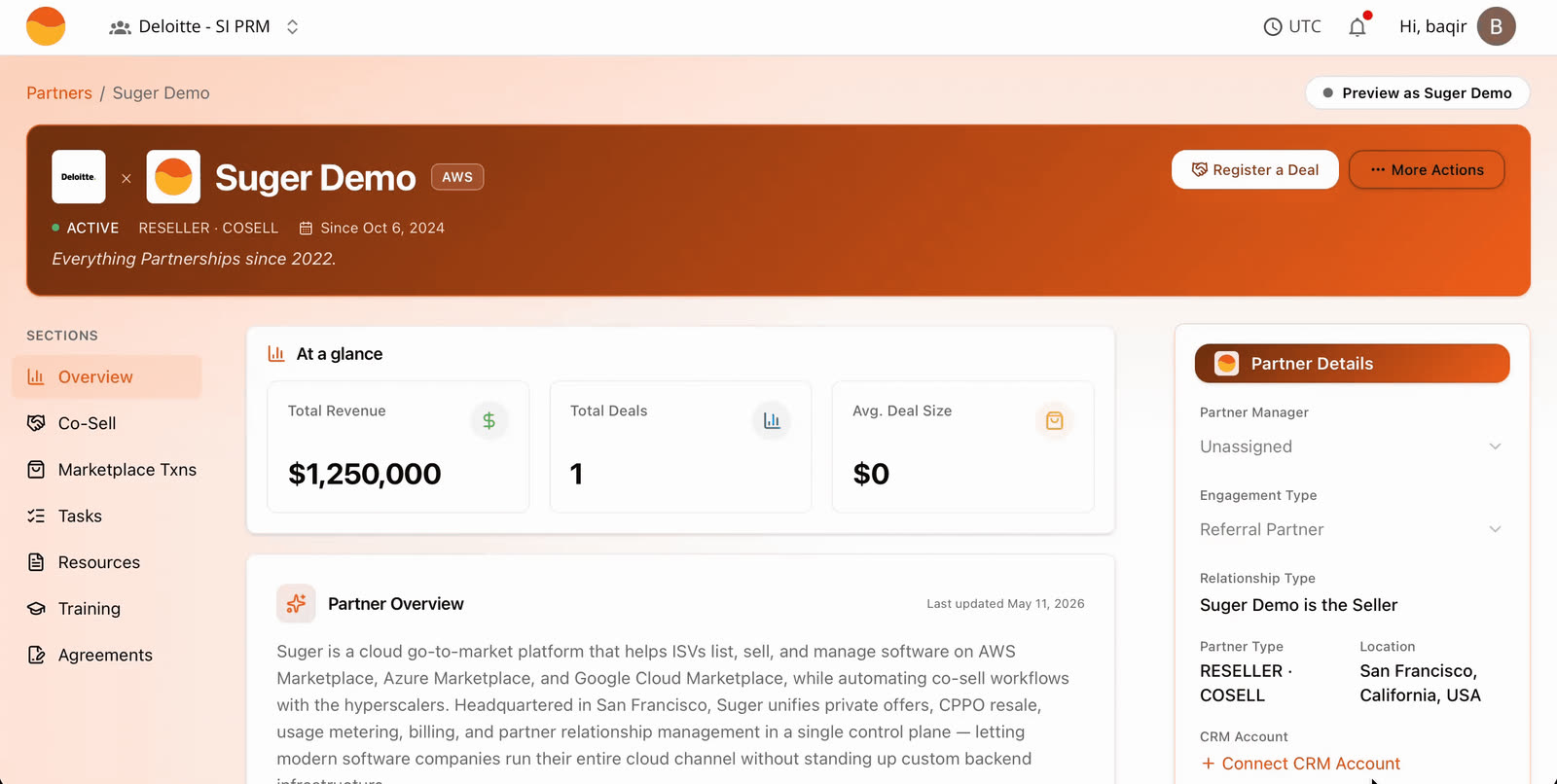Click the Deloitte logo tile
1557x784 pixels.
click(x=79, y=177)
